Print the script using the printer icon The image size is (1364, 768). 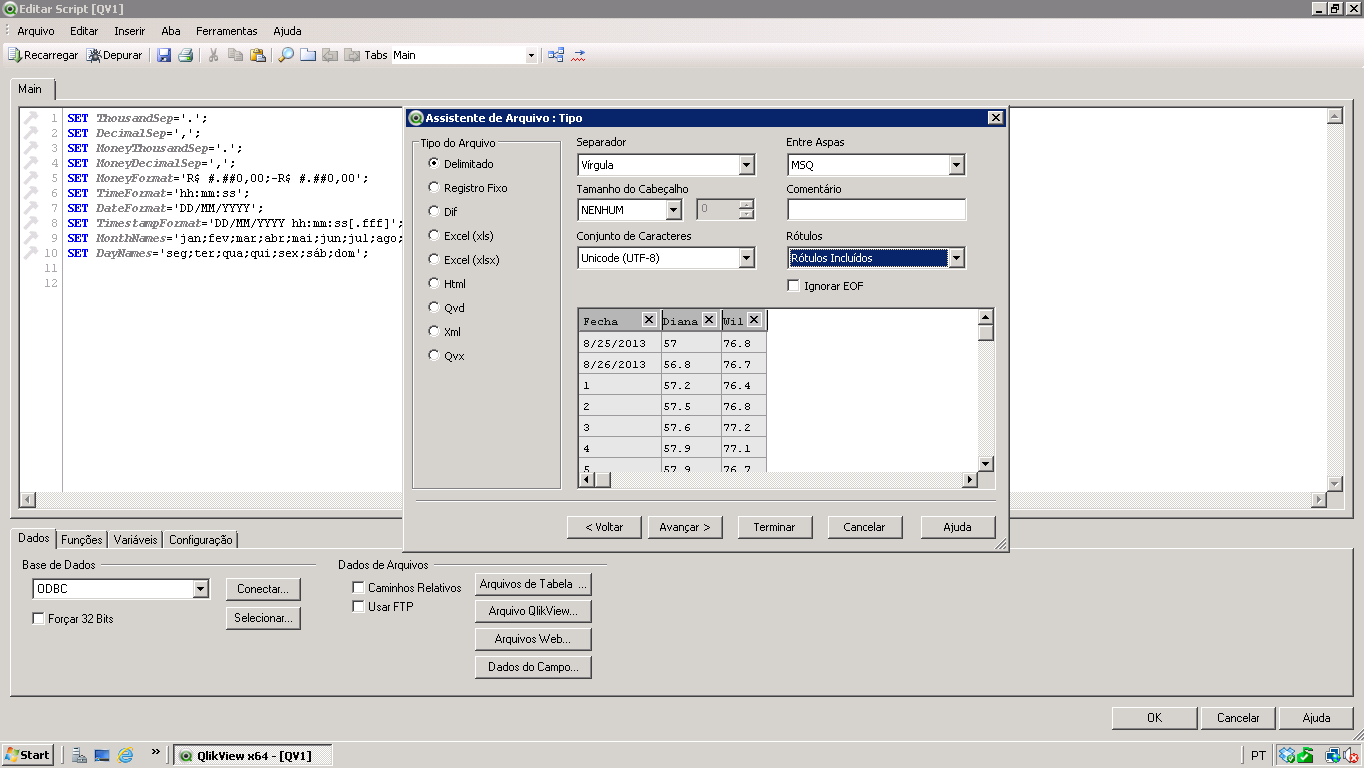tap(185, 55)
